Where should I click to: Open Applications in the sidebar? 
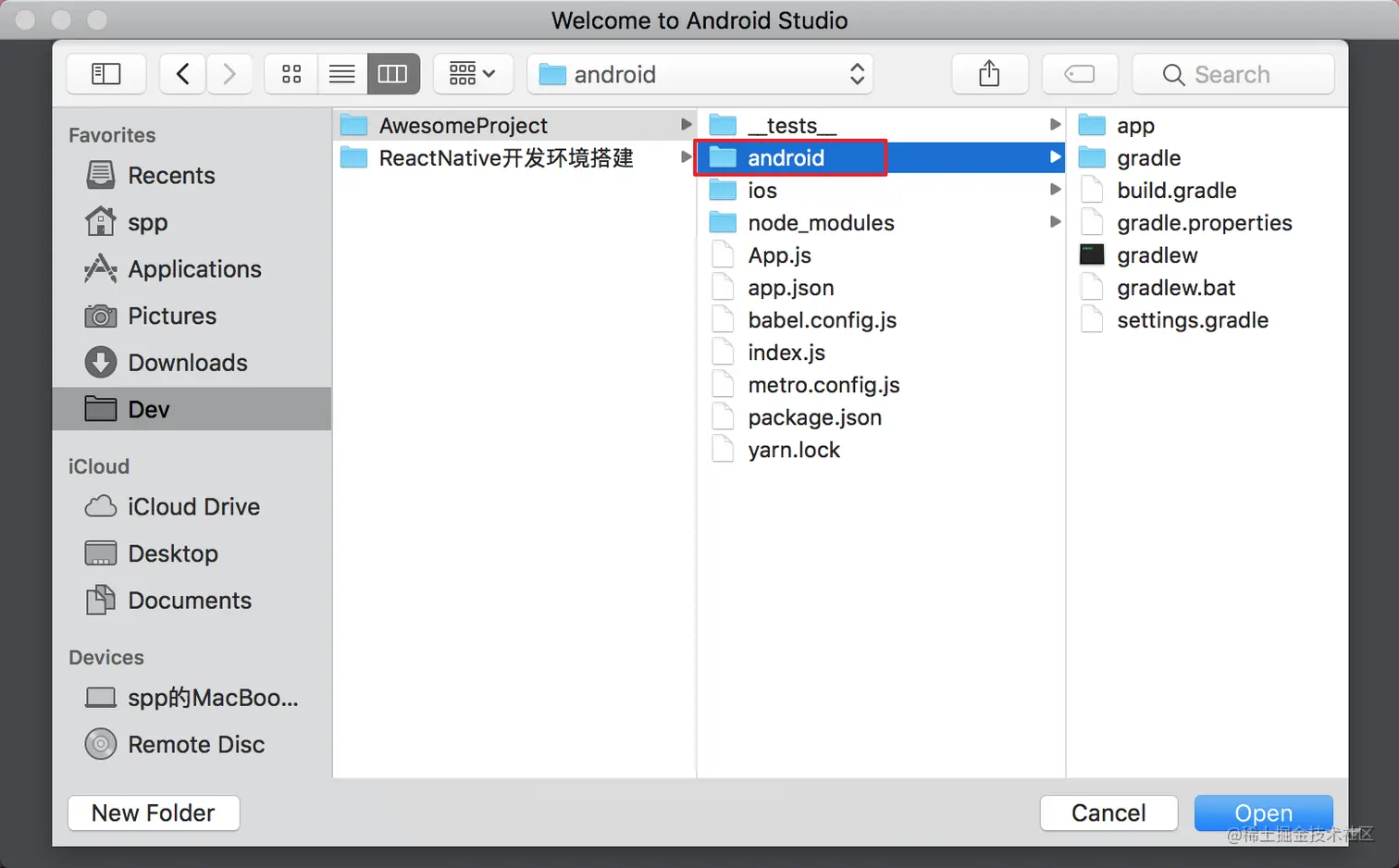[x=192, y=269]
